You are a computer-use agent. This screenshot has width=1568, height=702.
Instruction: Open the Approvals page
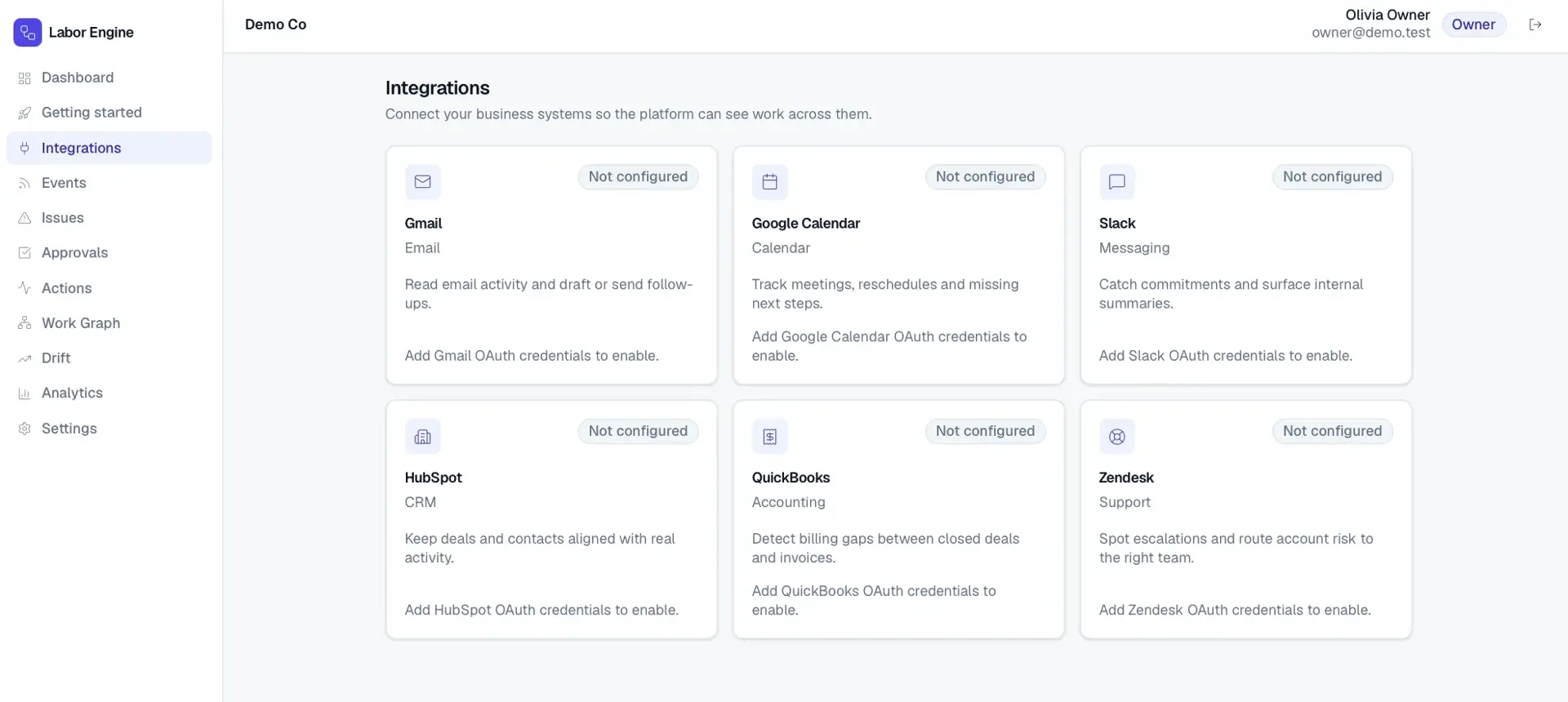(x=109, y=253)
